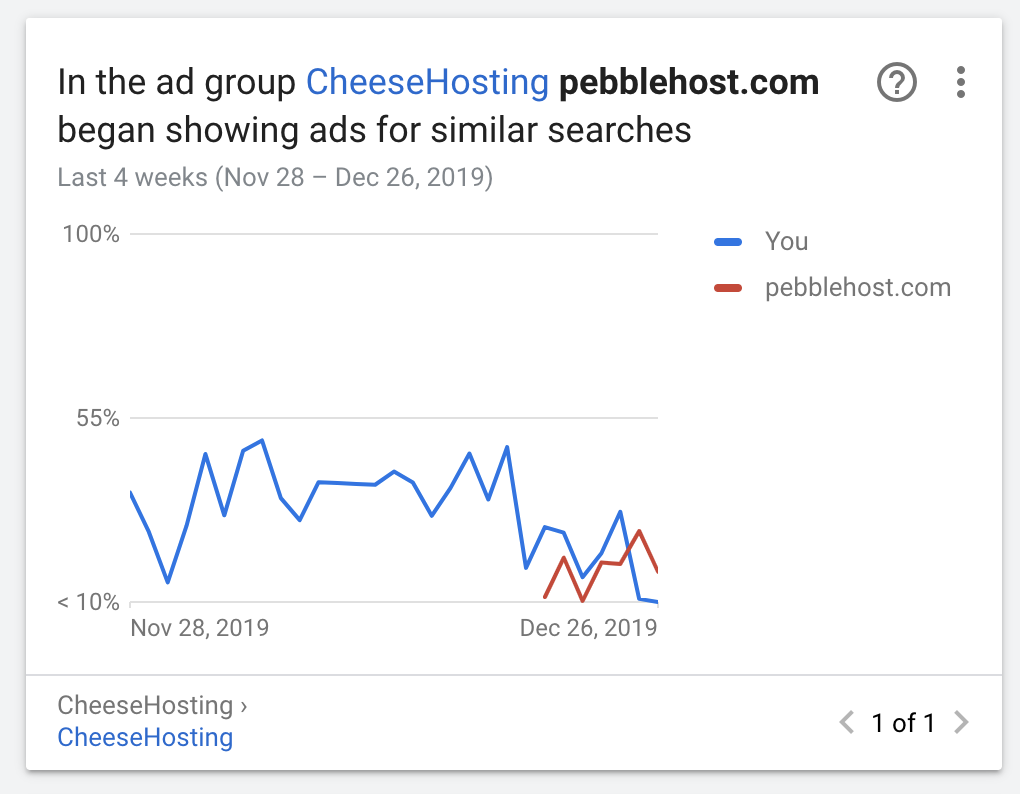Click the < 10% y-axis label
This screenshot has width=1020, height=794.
[x=88, y=602]
